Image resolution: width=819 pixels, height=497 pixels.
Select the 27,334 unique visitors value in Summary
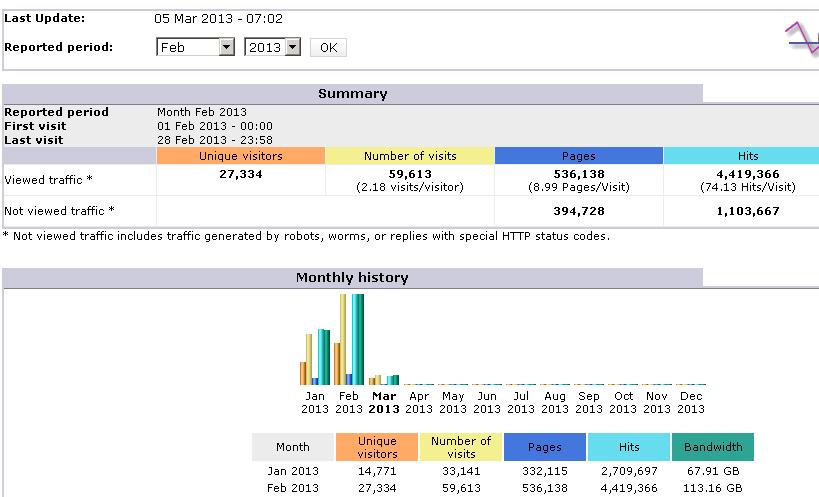coord(241,174)
